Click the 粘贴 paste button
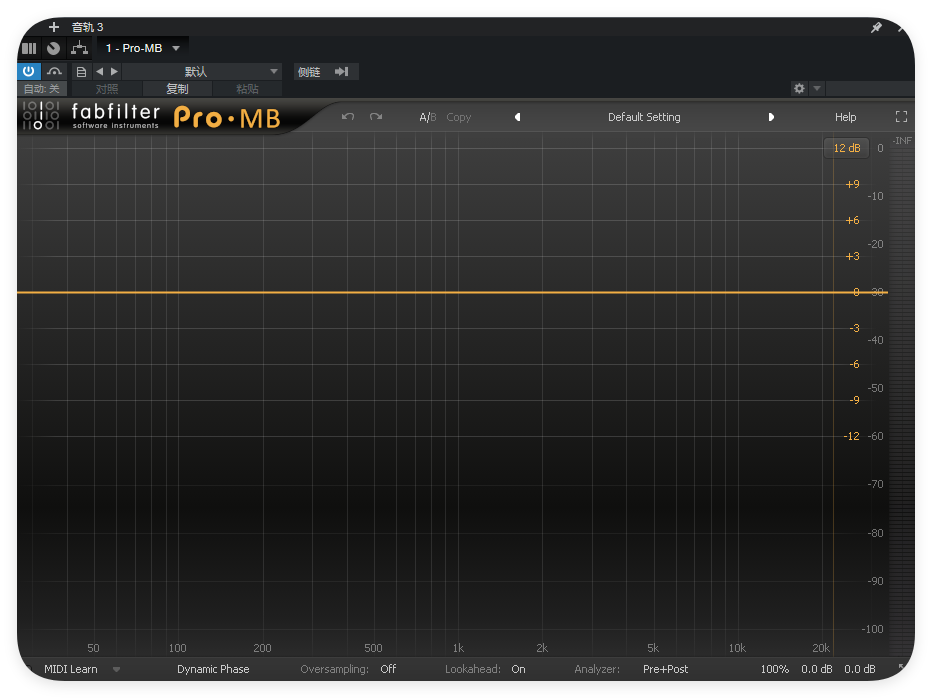 click(x=247, y=89)
